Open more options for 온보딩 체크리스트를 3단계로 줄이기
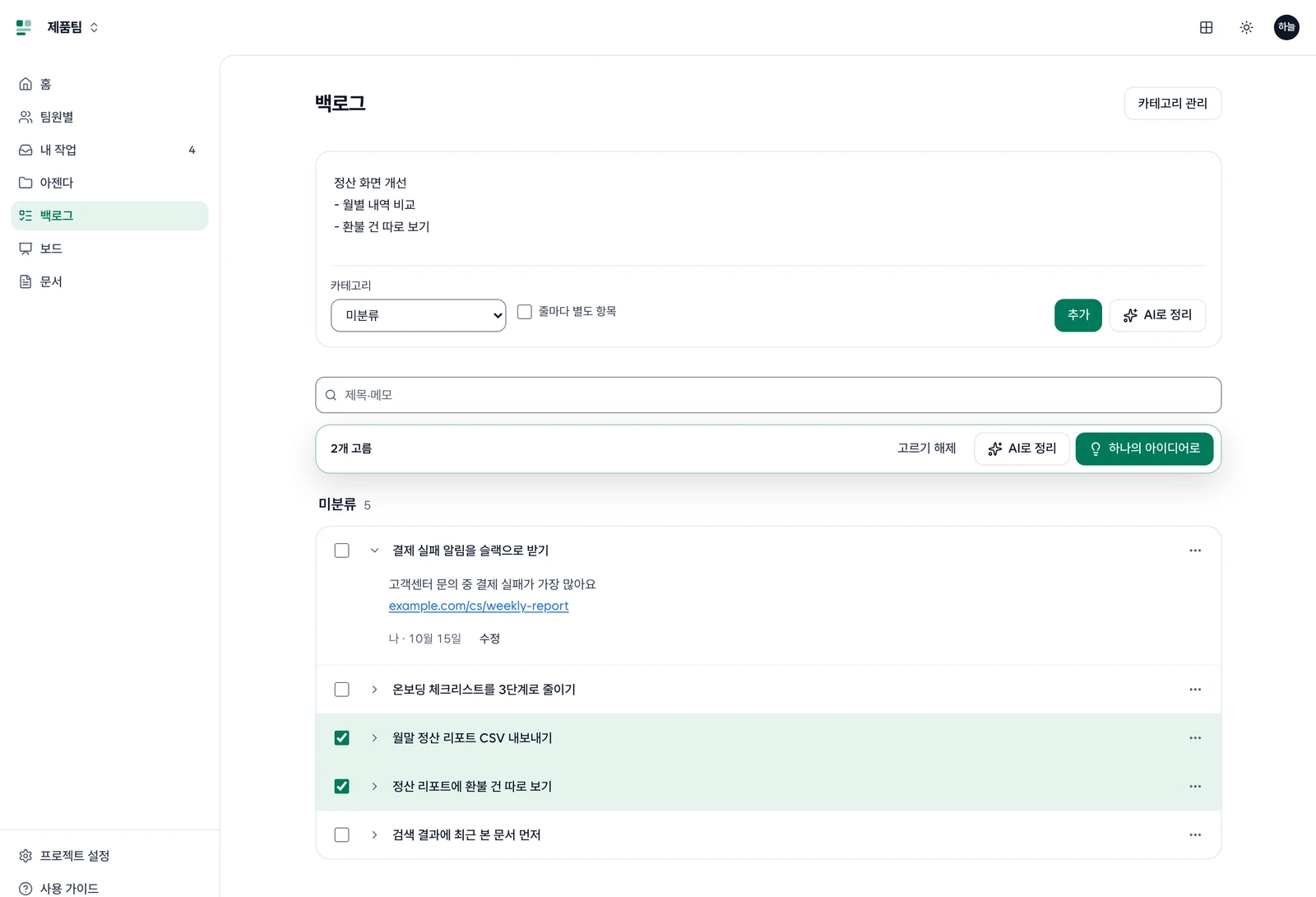This screenshot has width=1316, height=897. pyautogui.click(x=1195, y=690)
